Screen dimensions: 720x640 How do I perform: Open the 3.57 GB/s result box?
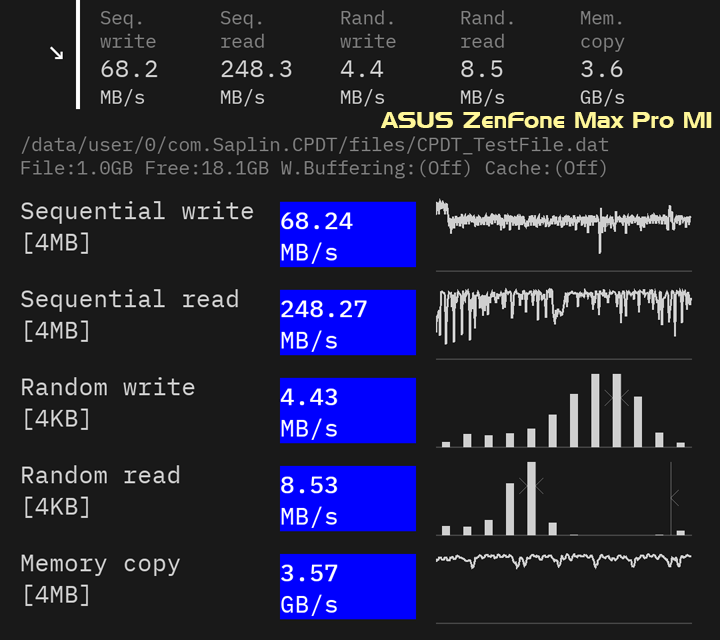(x=348, y=587)
